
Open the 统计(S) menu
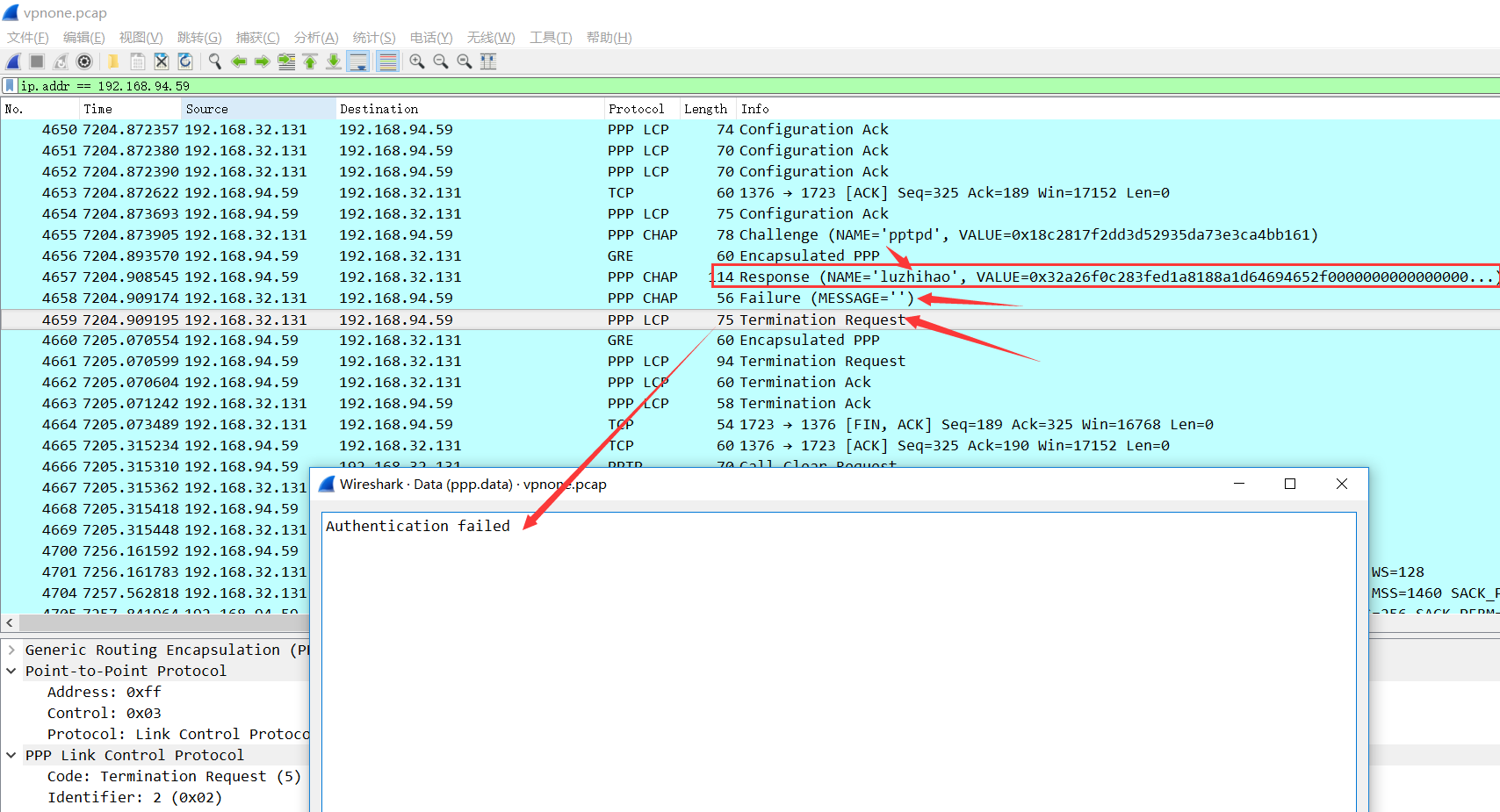click(x=374, y=38)
